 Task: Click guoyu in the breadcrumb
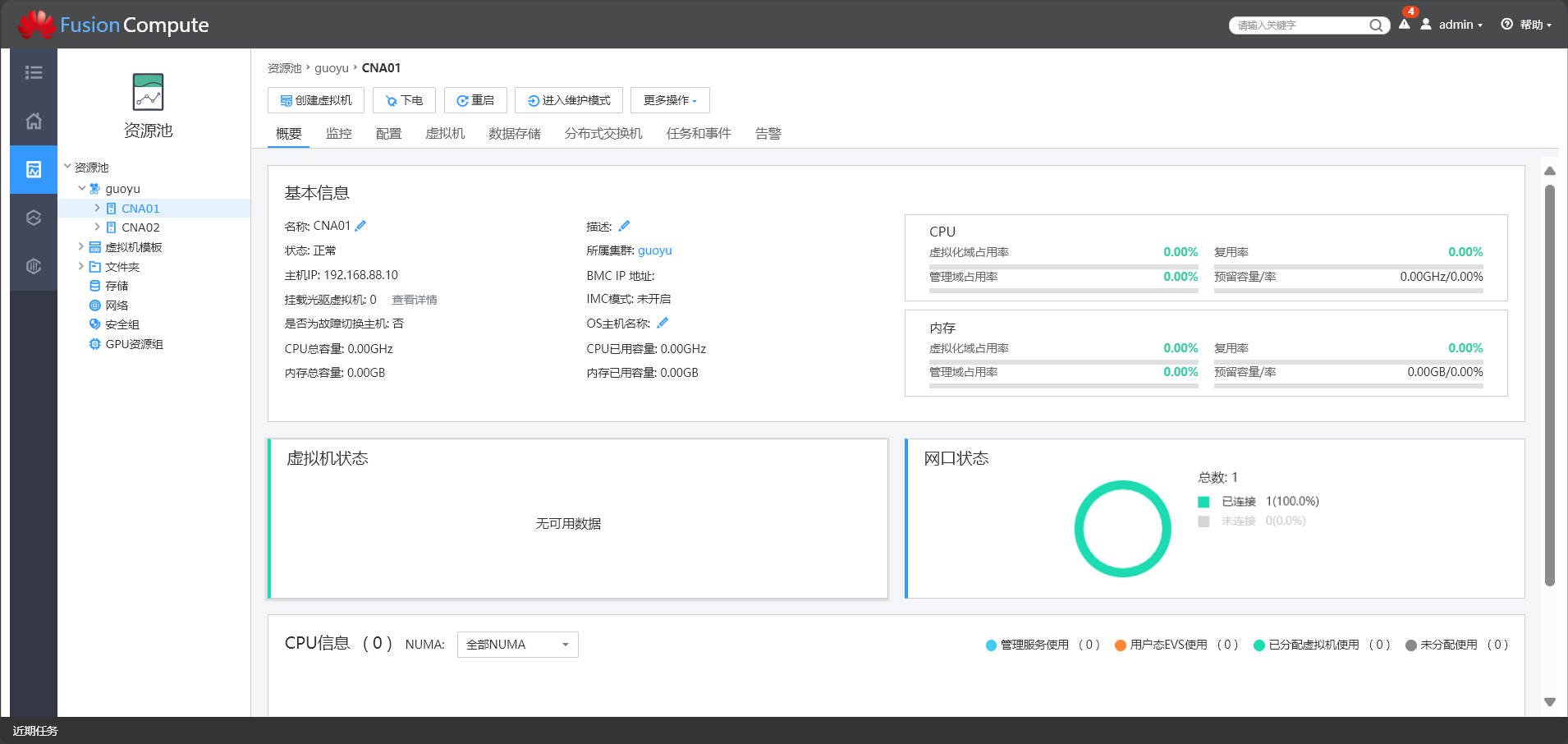[x=332, y=68]
